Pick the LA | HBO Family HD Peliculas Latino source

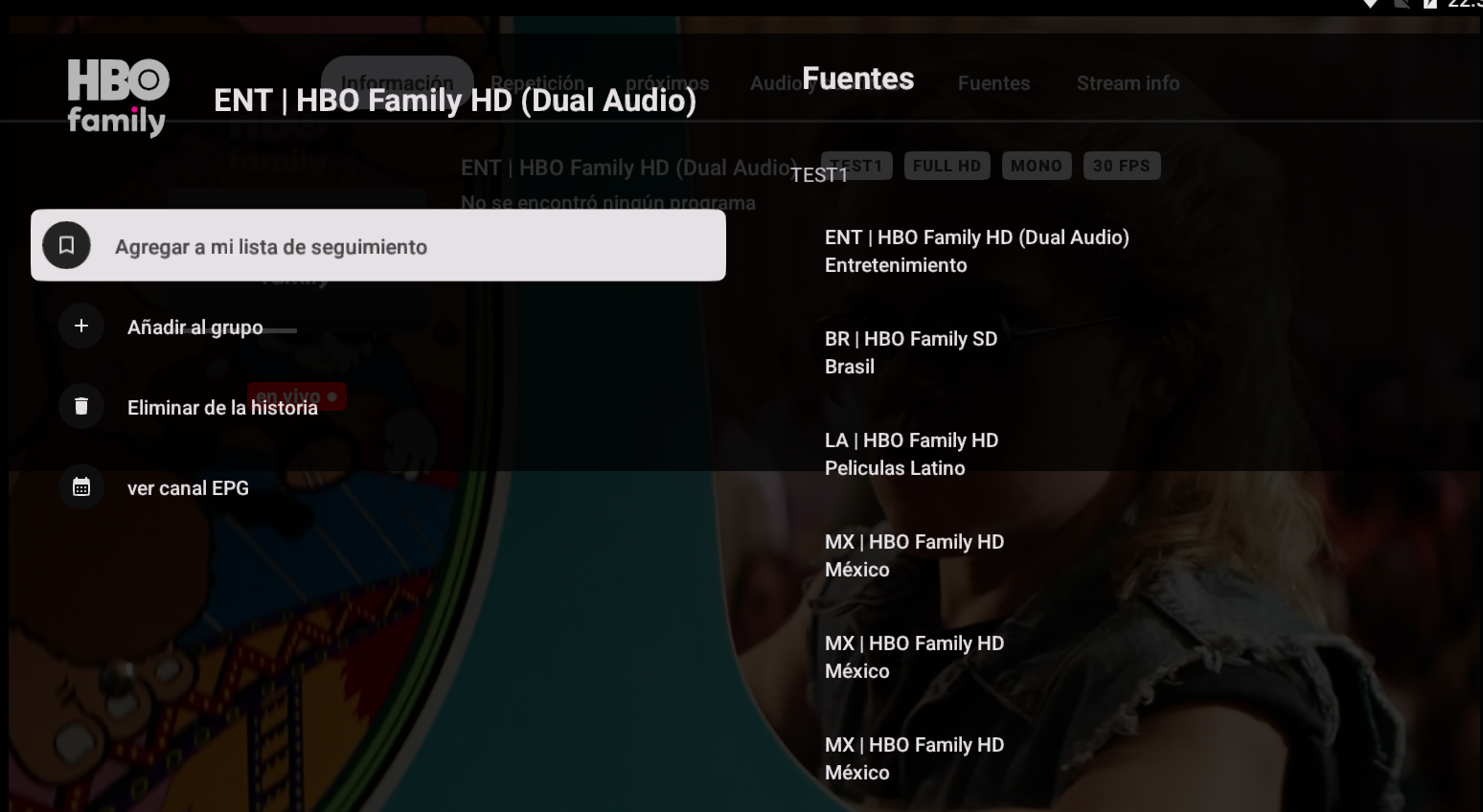coord(910,454)
